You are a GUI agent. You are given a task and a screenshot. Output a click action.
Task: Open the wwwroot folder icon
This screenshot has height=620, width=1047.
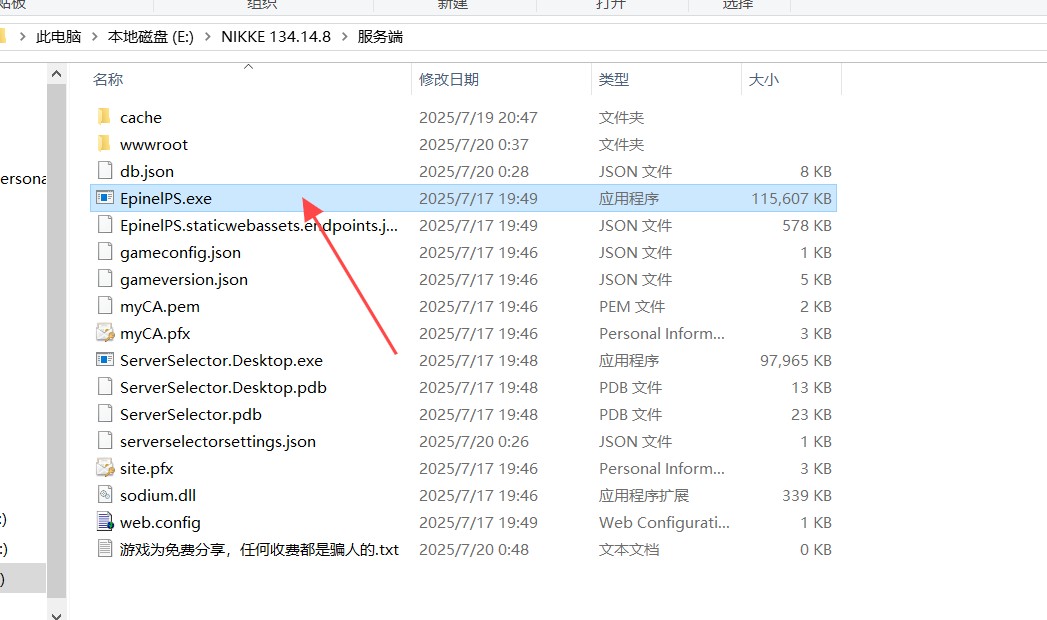(104, 144)
